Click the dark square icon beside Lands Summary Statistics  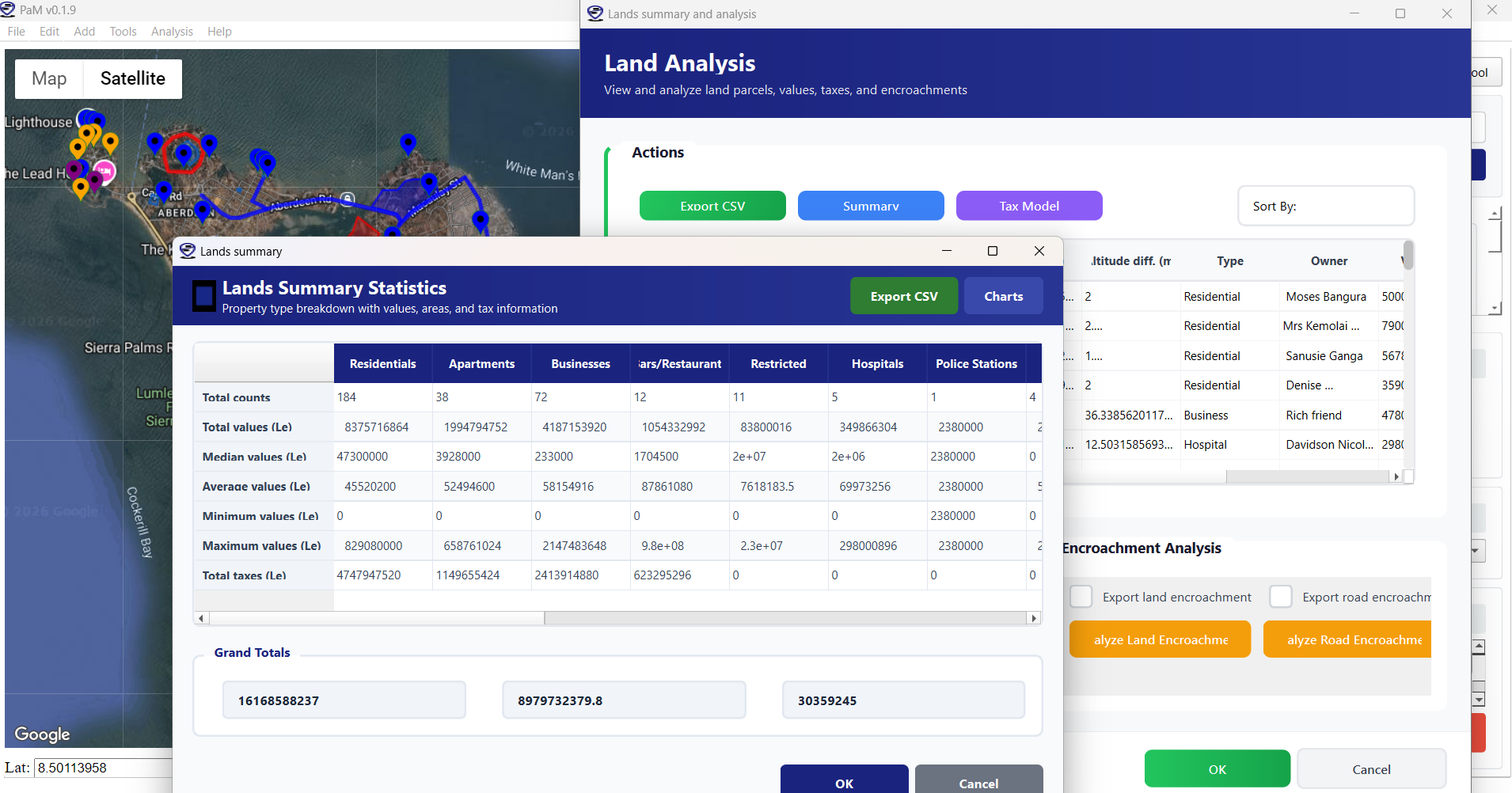(x=204, y=296)
